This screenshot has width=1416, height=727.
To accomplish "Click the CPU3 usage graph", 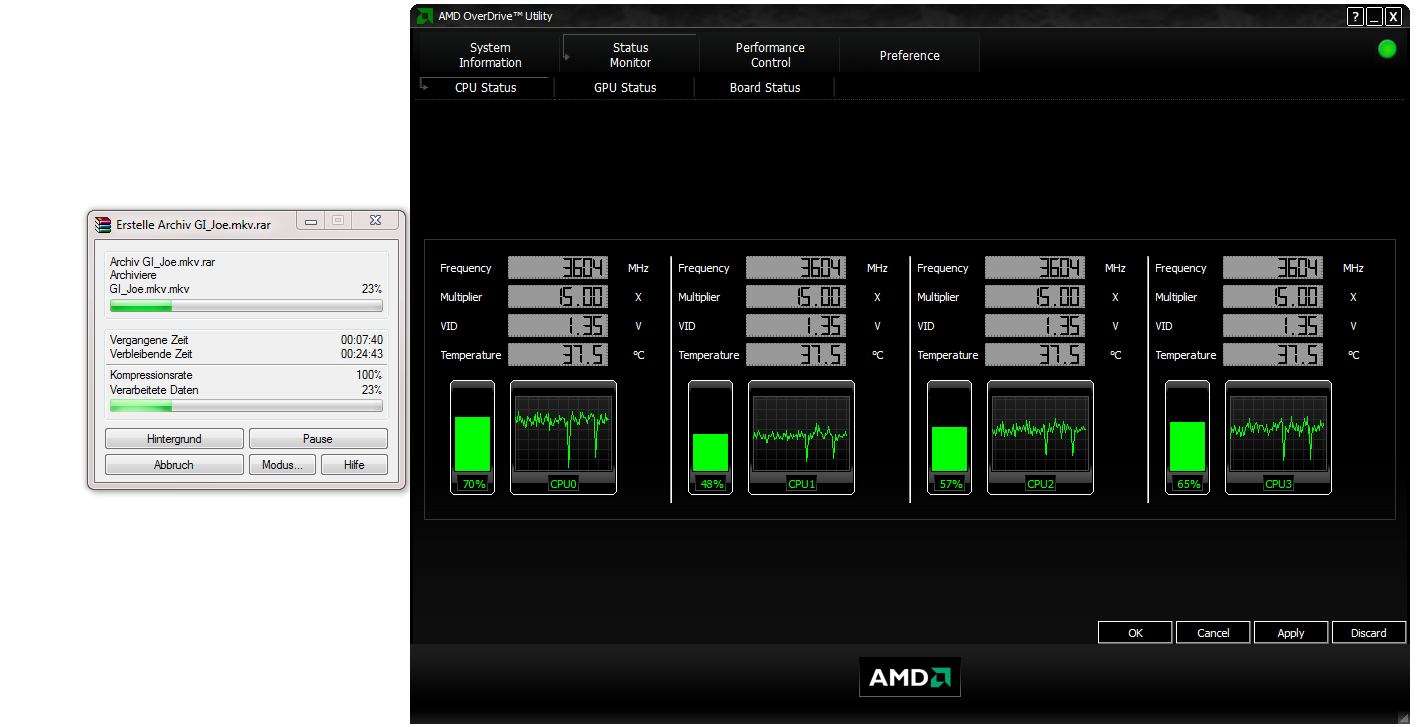I will tap(1278, 437).
